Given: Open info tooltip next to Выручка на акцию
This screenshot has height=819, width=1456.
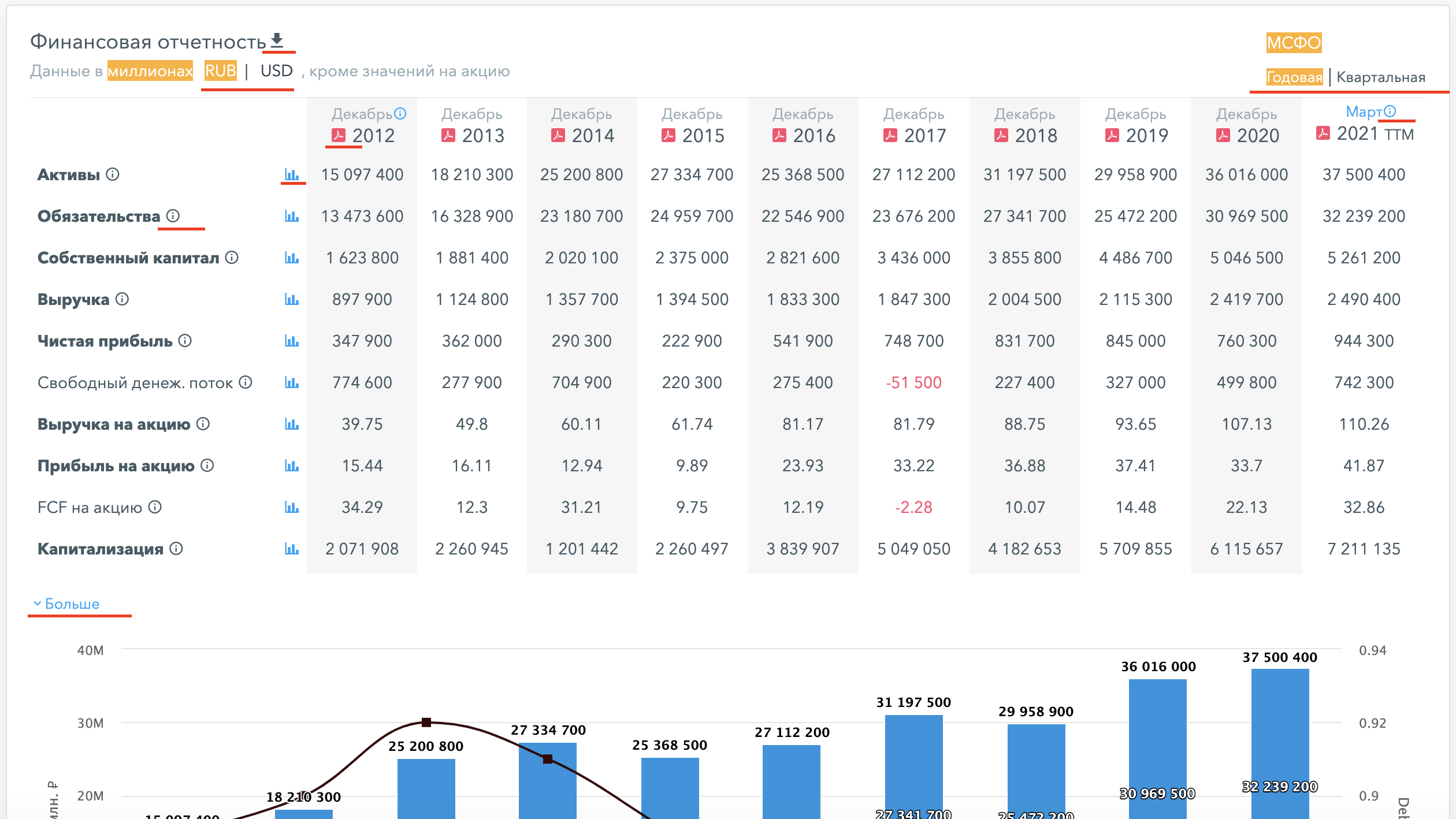Looking at the screenshot, I should tap(203, 423).
